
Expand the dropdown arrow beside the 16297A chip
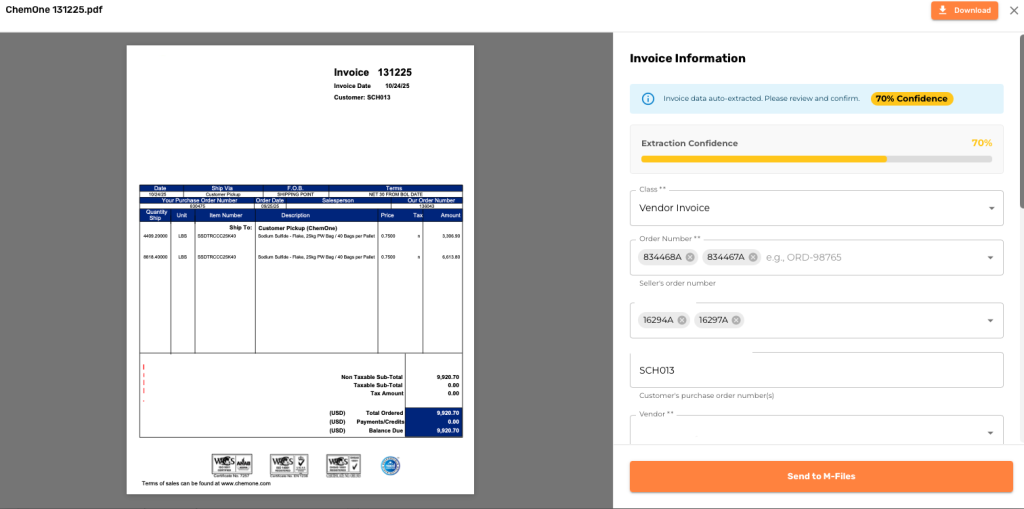coord(990,320)
